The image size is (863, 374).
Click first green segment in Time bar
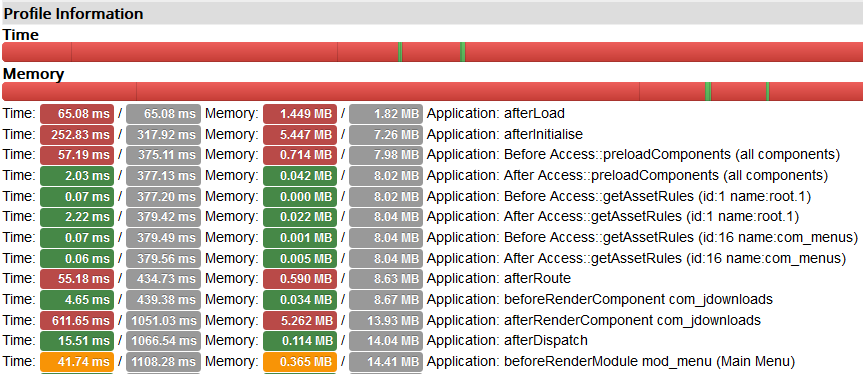(x=400, y=52)
